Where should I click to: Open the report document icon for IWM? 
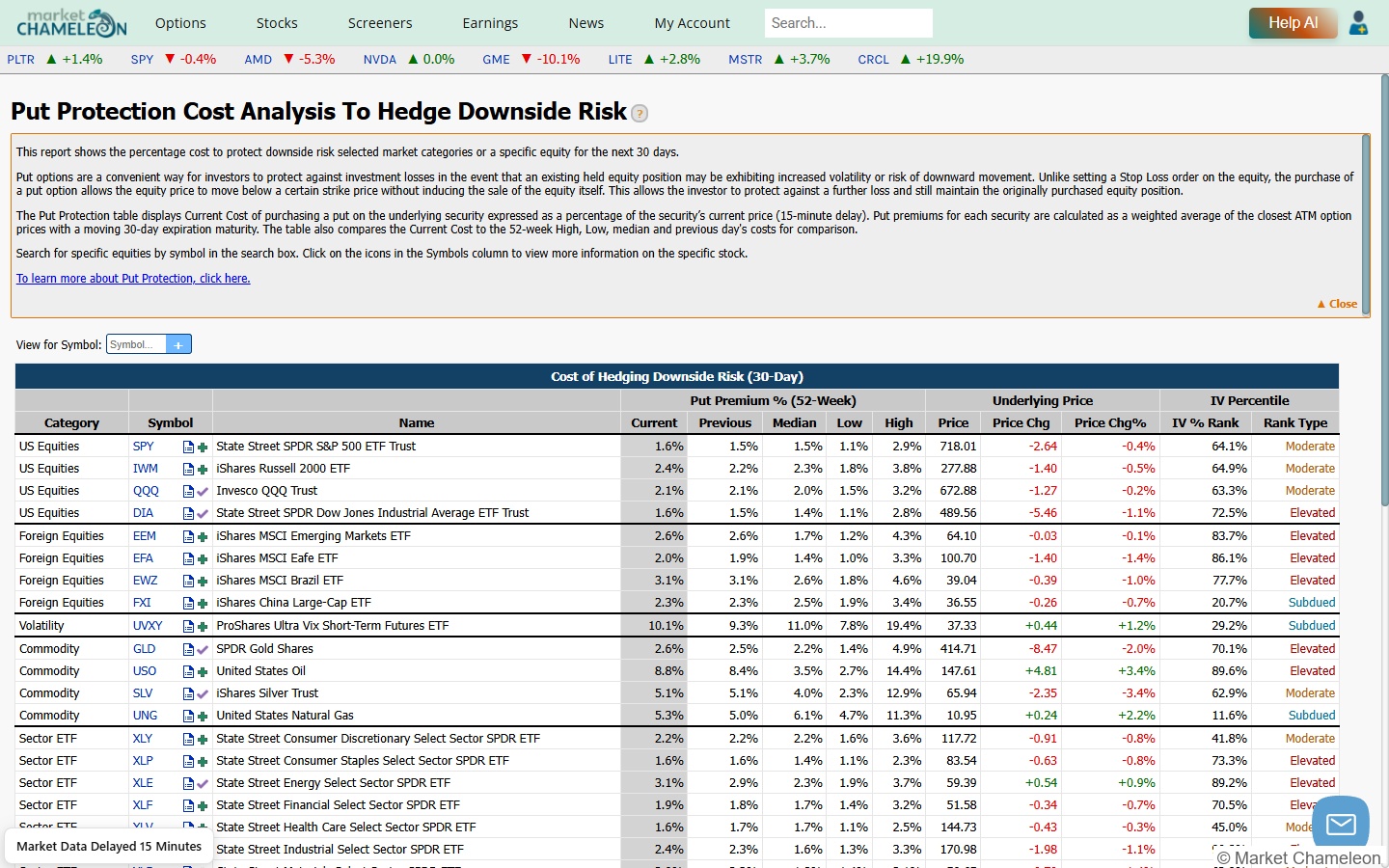point(188,470)
